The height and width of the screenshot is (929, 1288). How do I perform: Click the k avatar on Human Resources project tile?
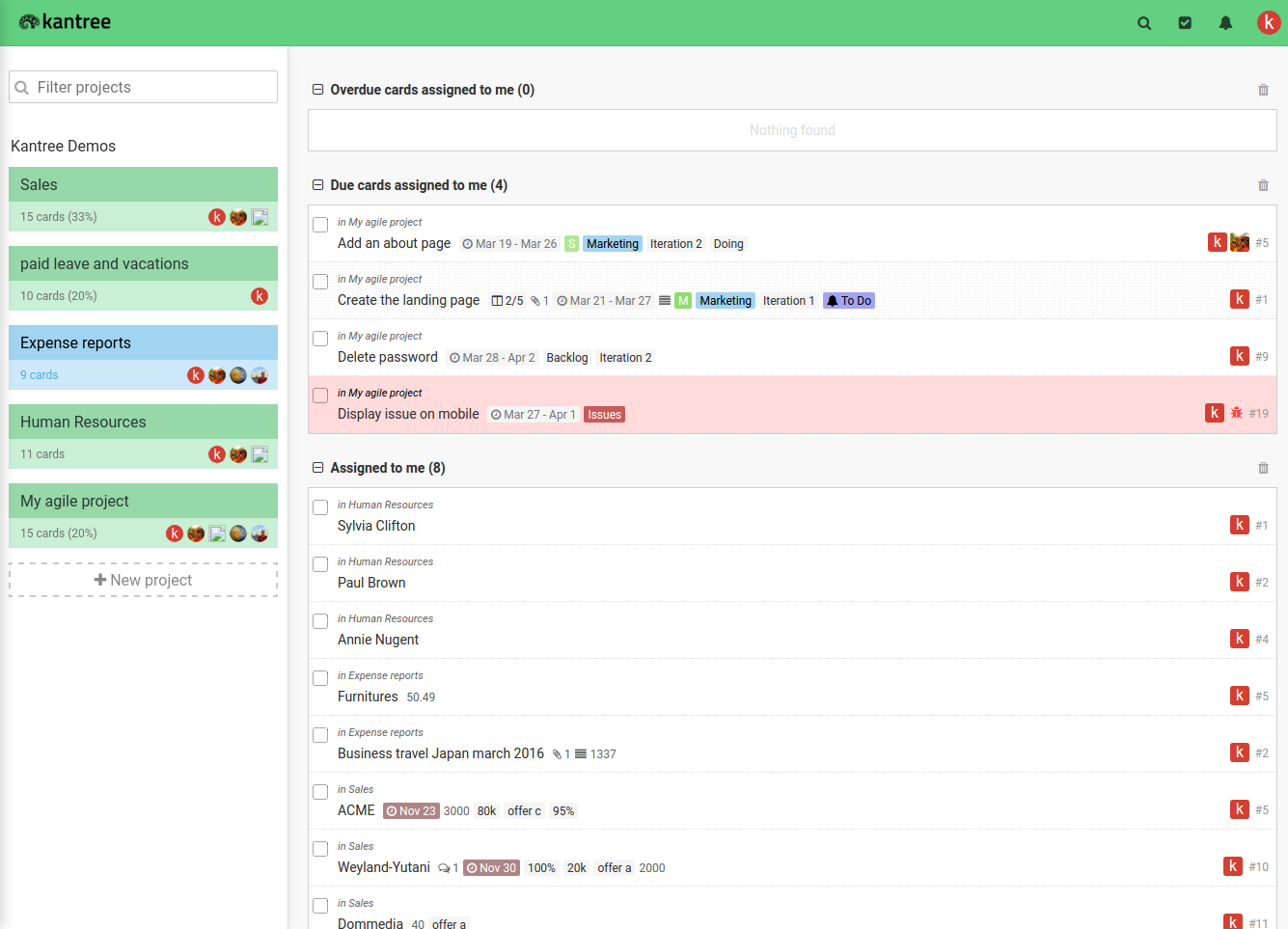point(217,454)
